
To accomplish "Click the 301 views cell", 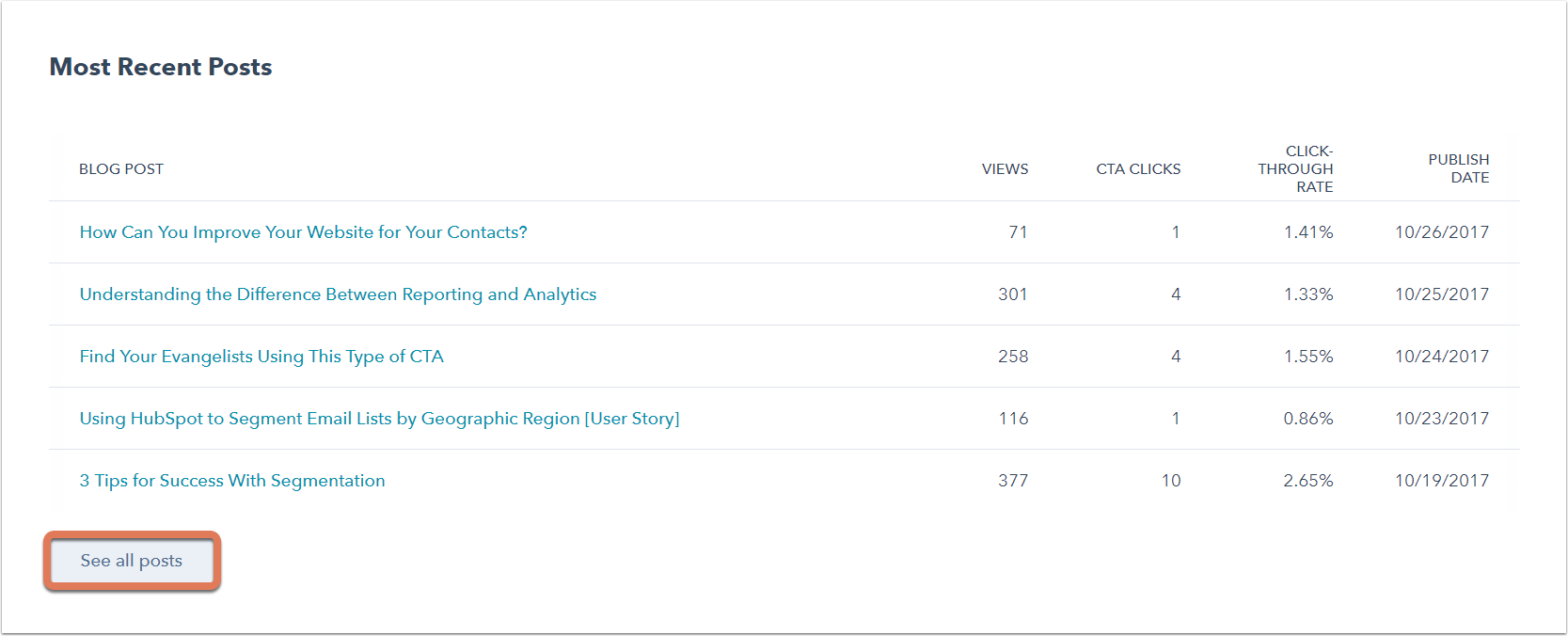I will coord(1013,294).
